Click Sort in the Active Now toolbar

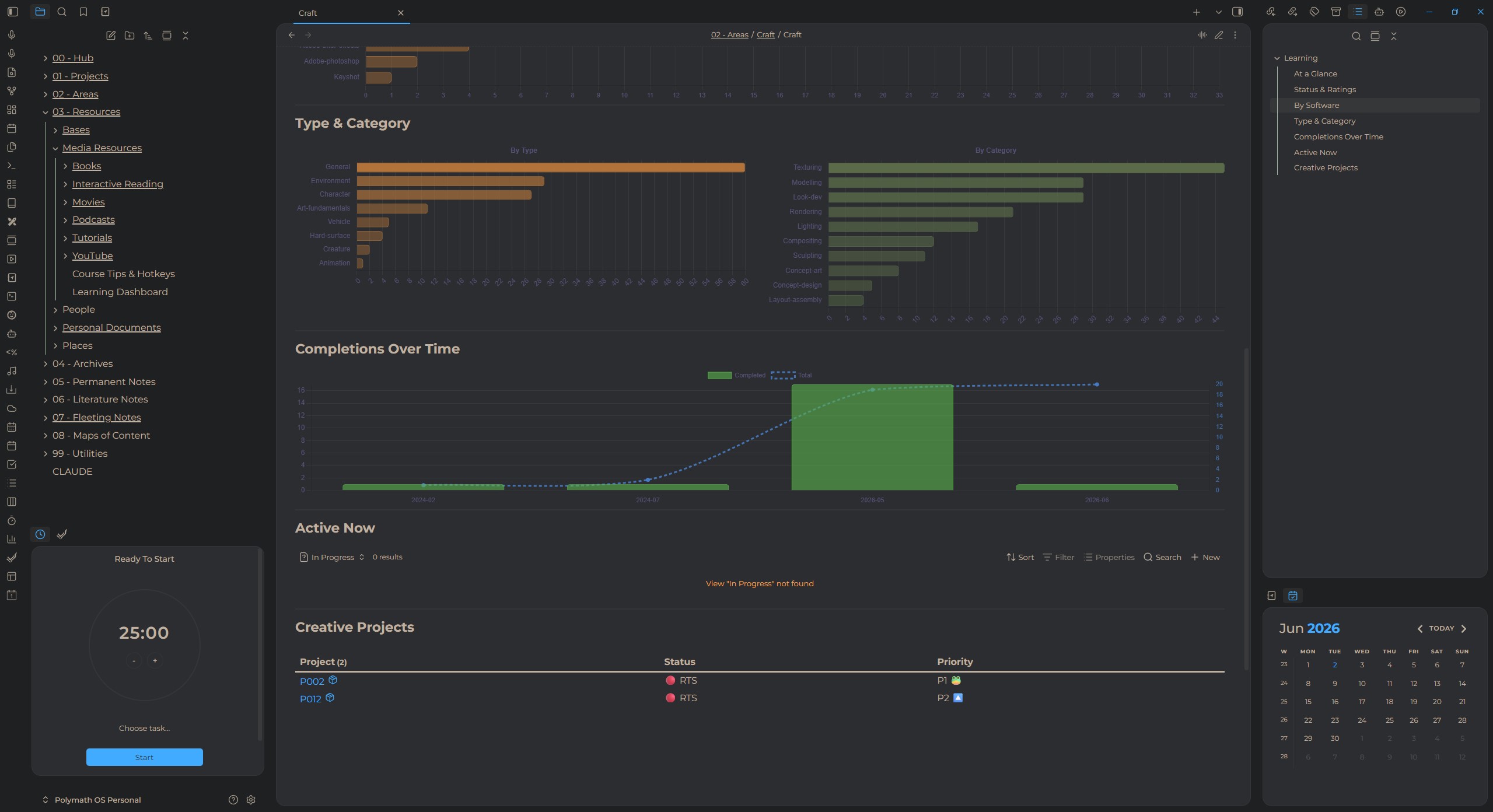pyautogui.click(x=1020, y=557)
